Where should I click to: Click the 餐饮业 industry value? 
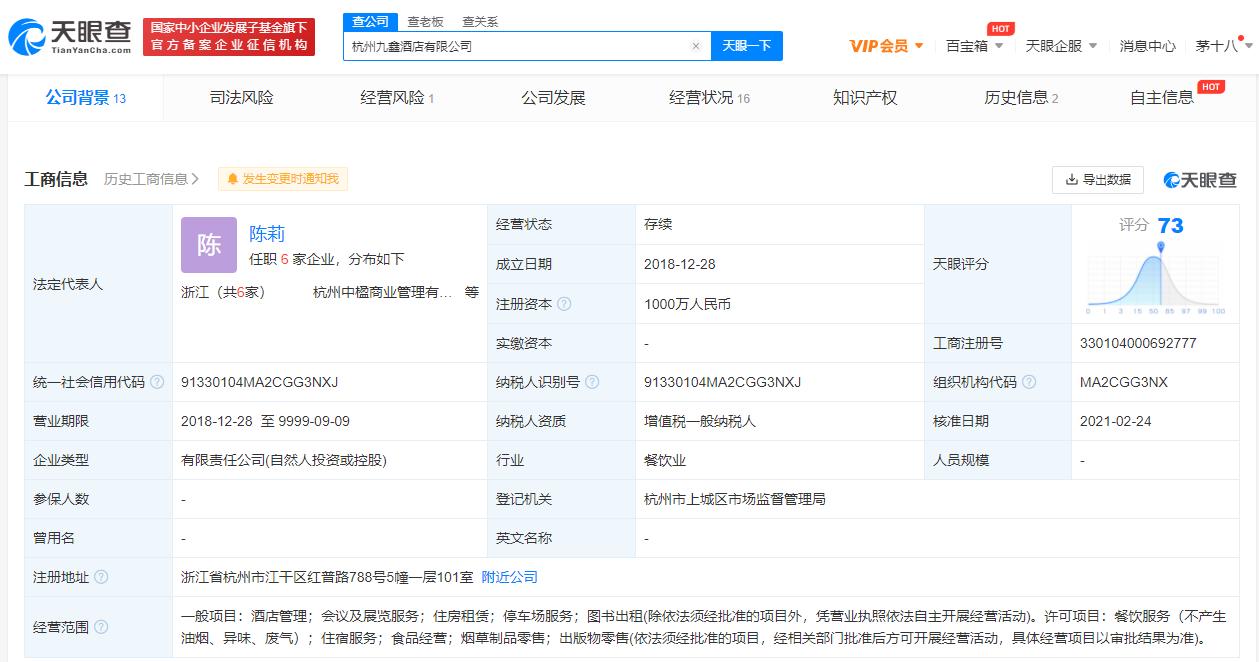tap(665, 460)
